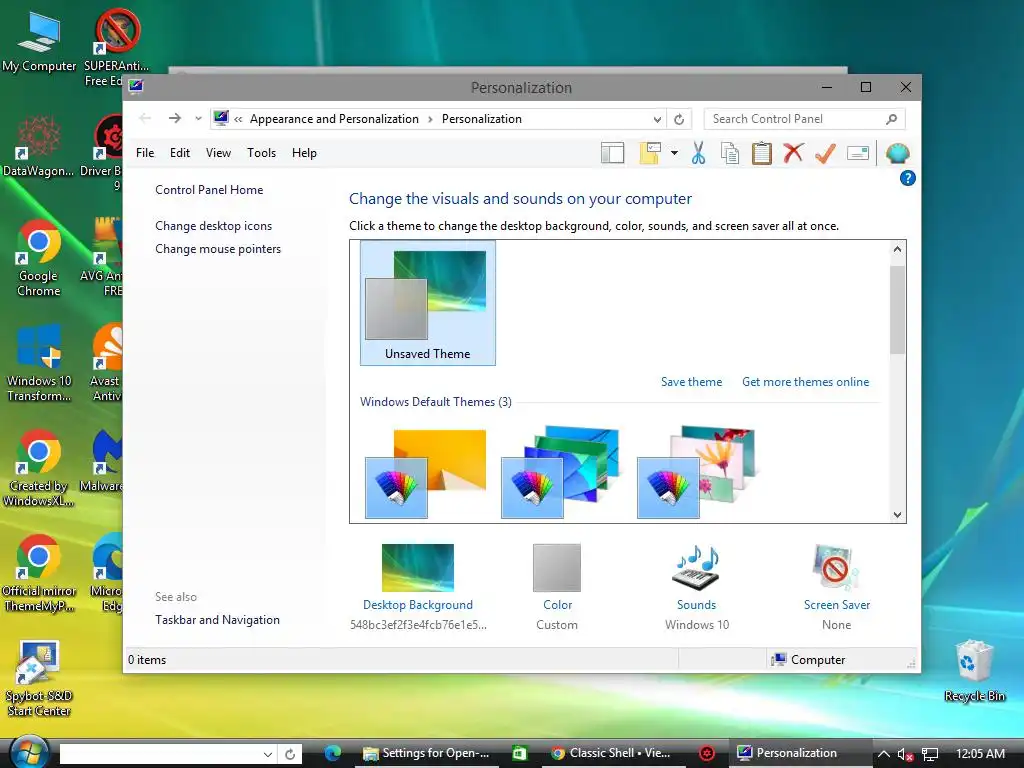Click the muted volume tray icon

(905, 754)
